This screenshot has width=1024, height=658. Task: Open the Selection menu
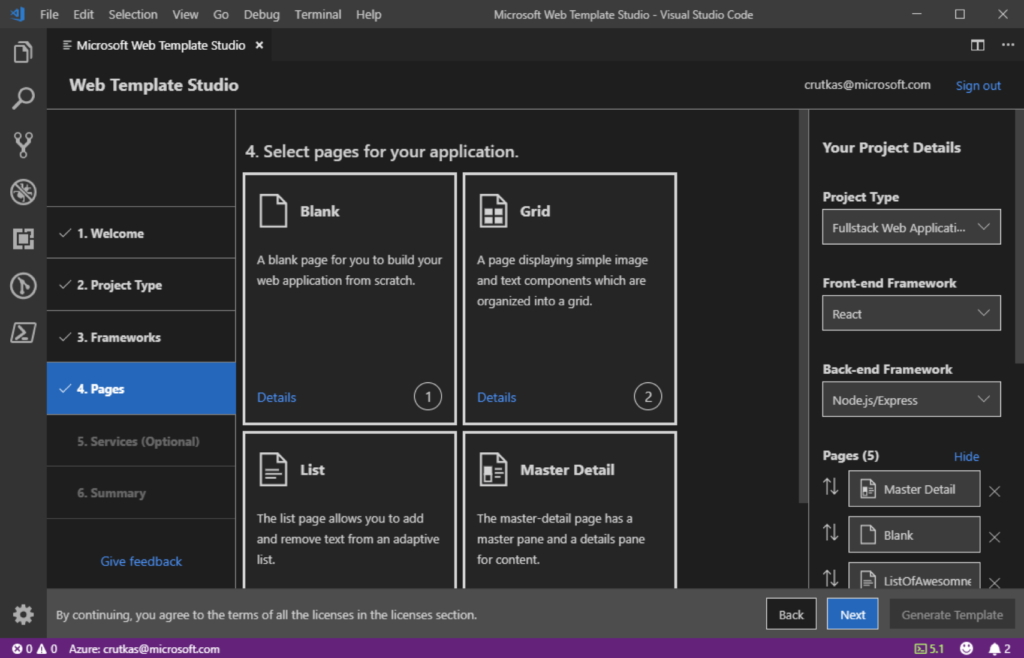coord(133,14)
